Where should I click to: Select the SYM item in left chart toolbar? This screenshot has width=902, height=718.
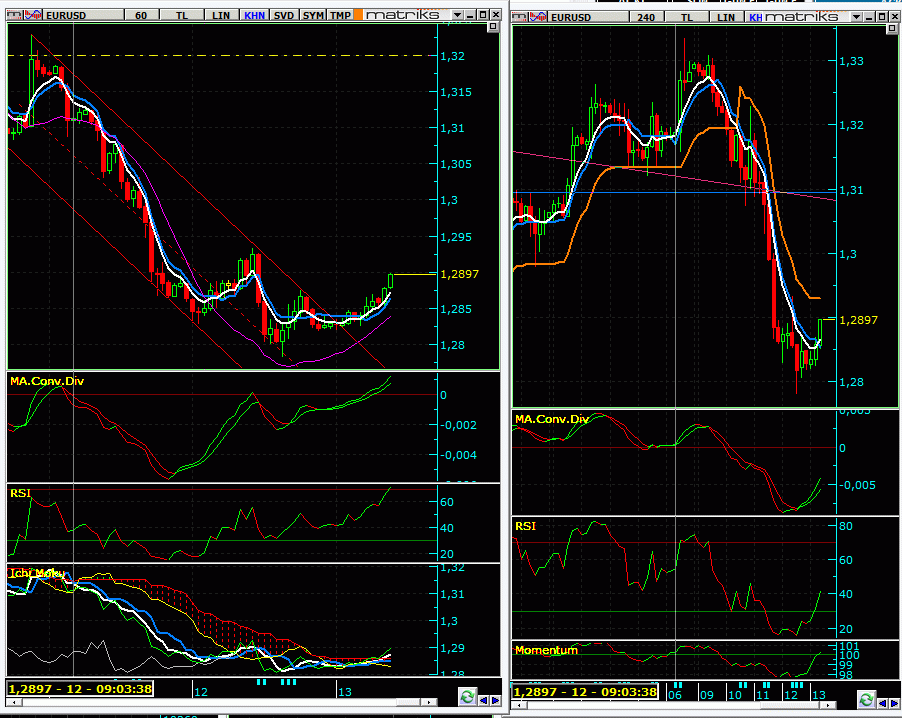313,15
